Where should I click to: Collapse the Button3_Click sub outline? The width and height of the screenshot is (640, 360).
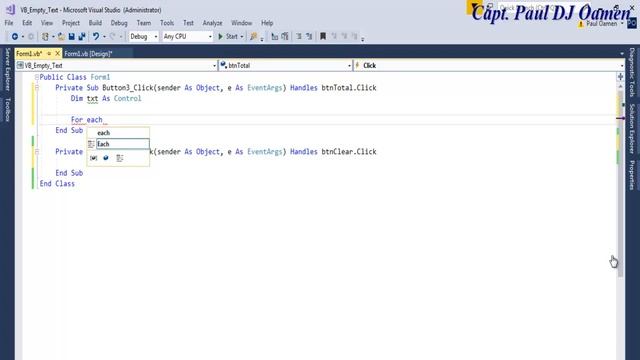coord(37,88)
